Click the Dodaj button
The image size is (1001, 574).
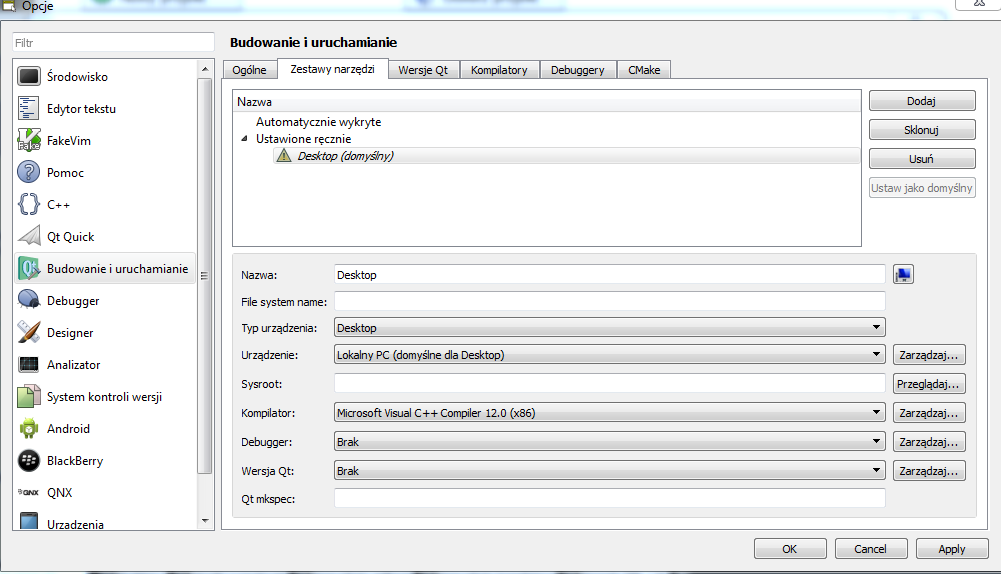click(922, 101)
